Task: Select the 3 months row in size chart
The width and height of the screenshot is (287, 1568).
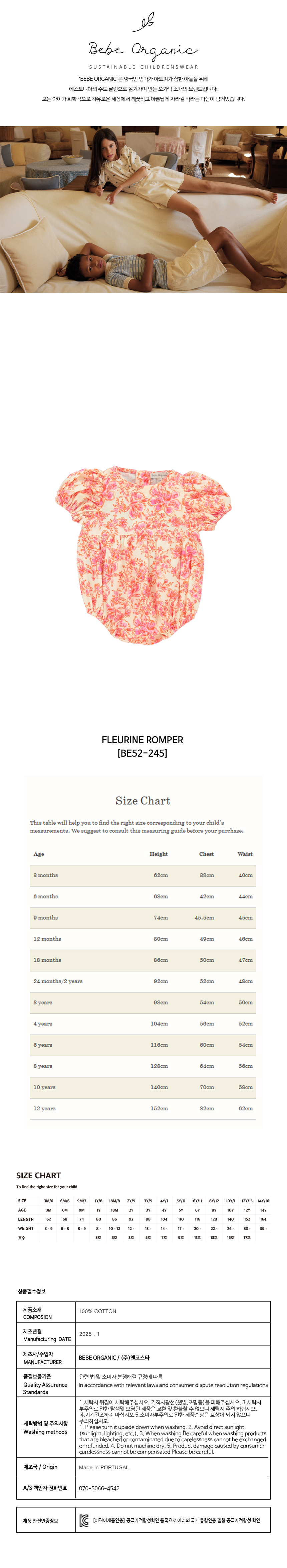Action: (143, 875)
